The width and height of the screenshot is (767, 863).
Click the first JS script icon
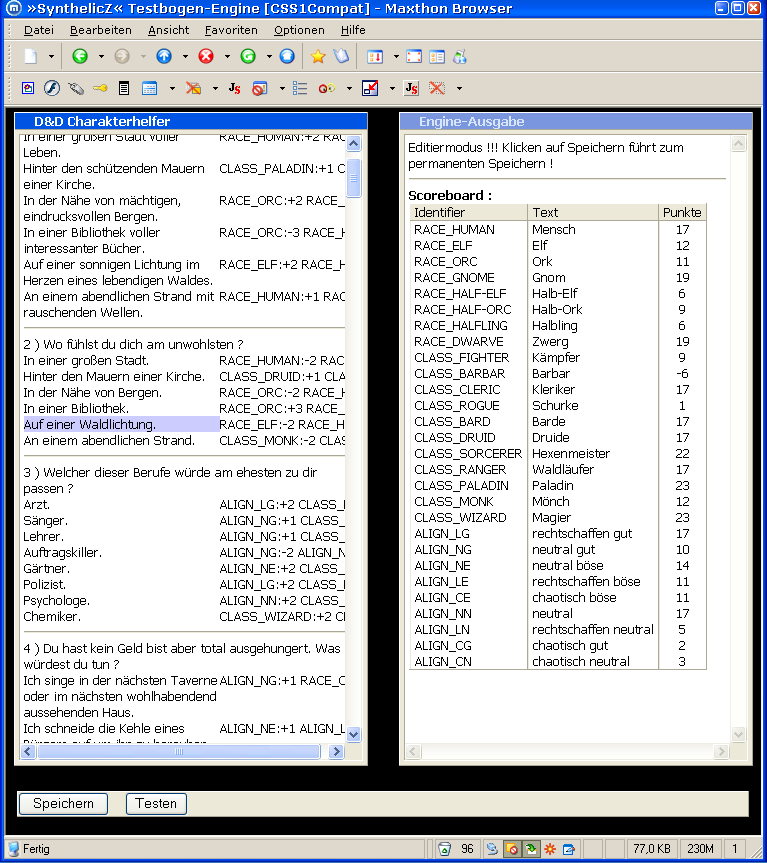point(234,88)
